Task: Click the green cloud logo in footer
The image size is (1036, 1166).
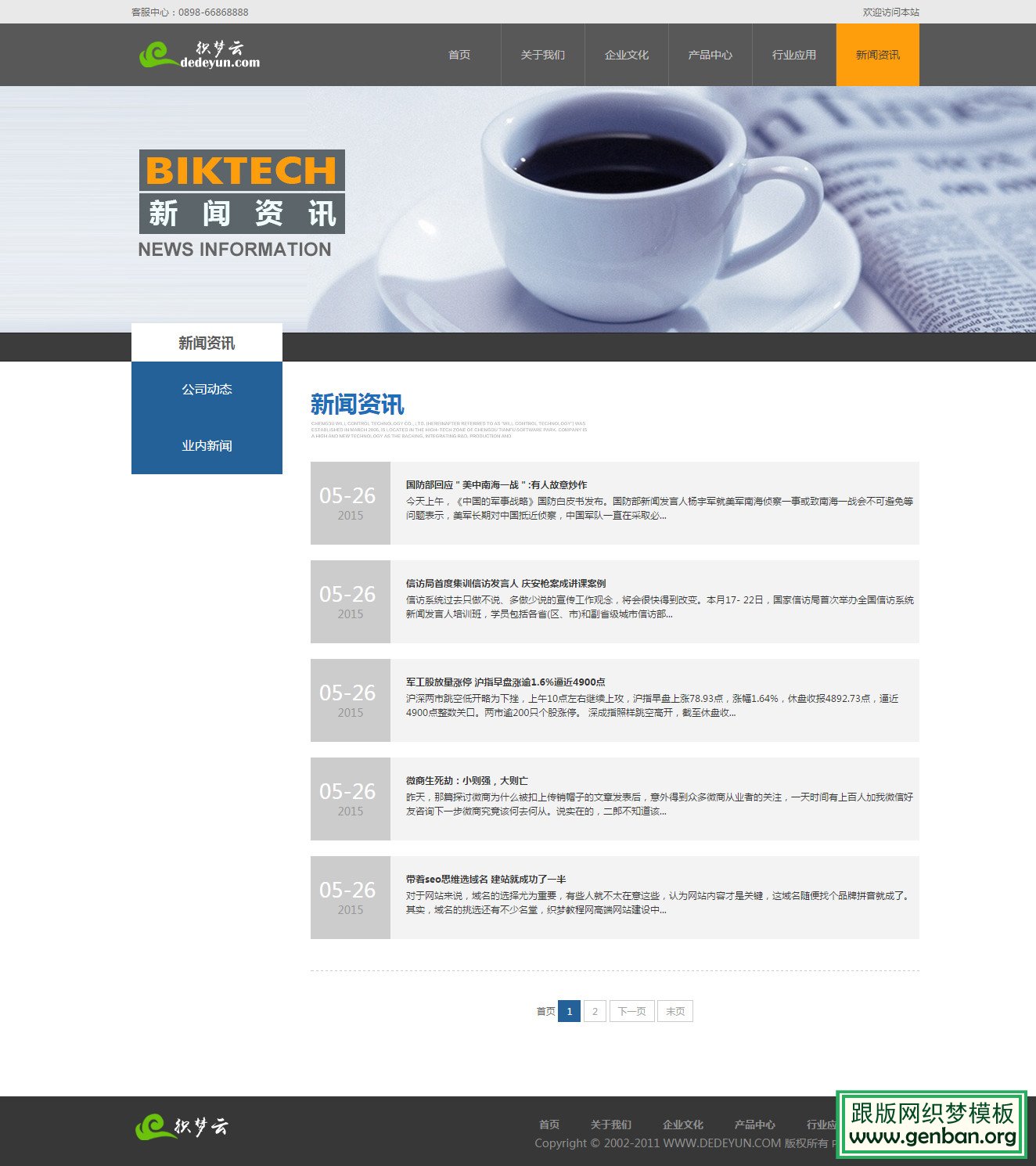Action: pos(182,1127)
